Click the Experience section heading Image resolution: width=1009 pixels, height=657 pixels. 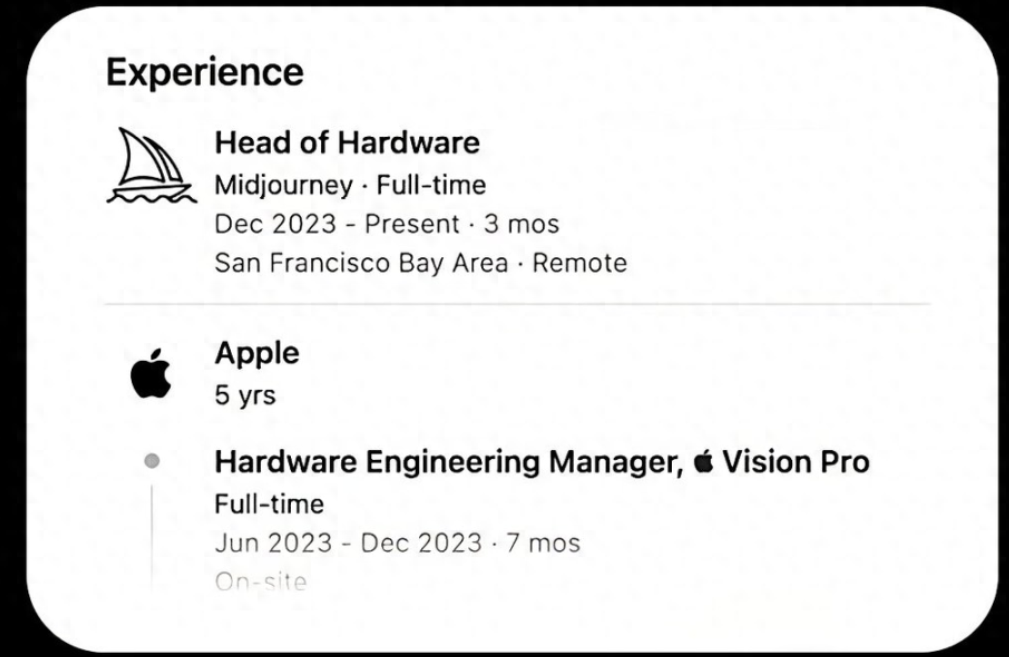tap(205, 72)
